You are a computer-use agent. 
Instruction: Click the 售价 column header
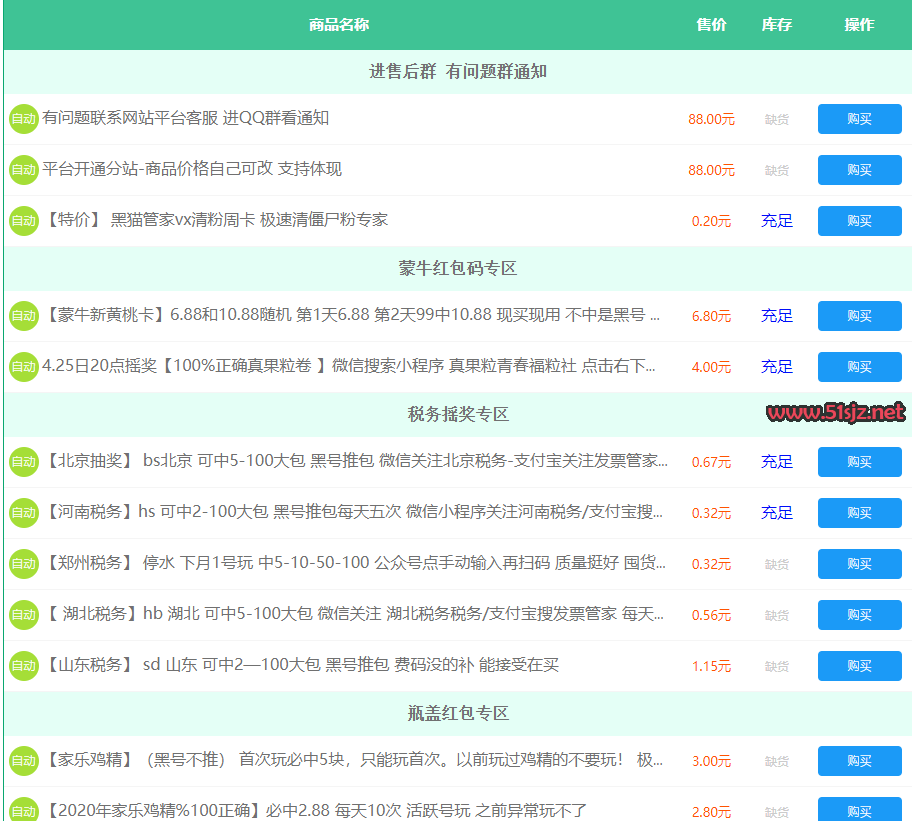pos(711,25)
